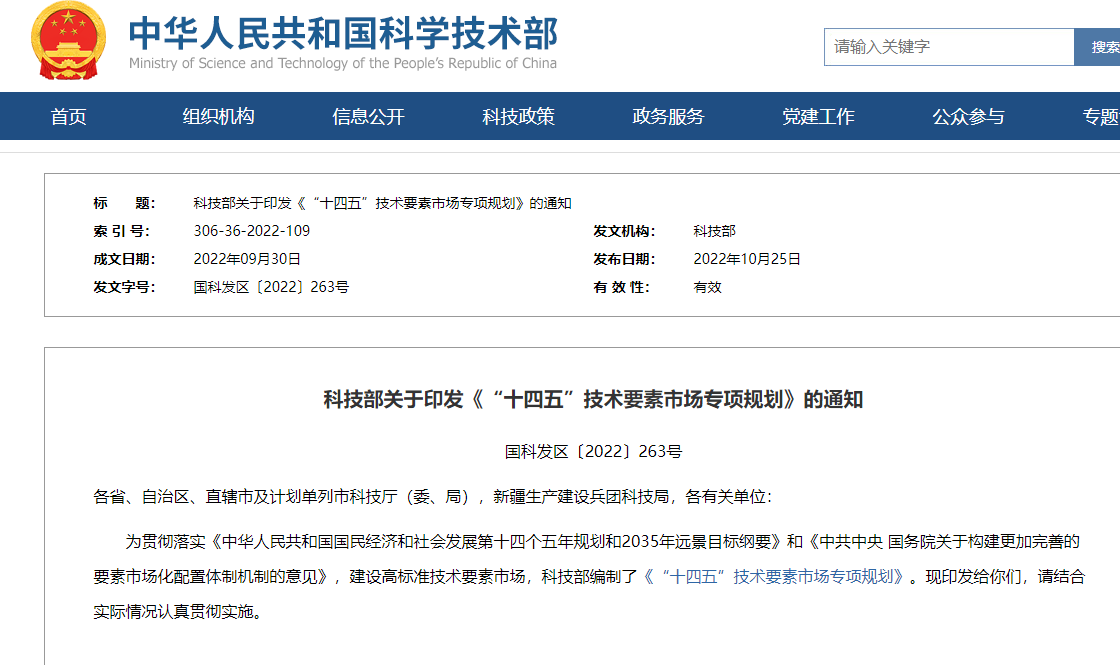The height and width of the screenshot is (665, 1120).
Task: Click the 成文日期 value 2022年09月30日
Action: [x=247, y=259]
